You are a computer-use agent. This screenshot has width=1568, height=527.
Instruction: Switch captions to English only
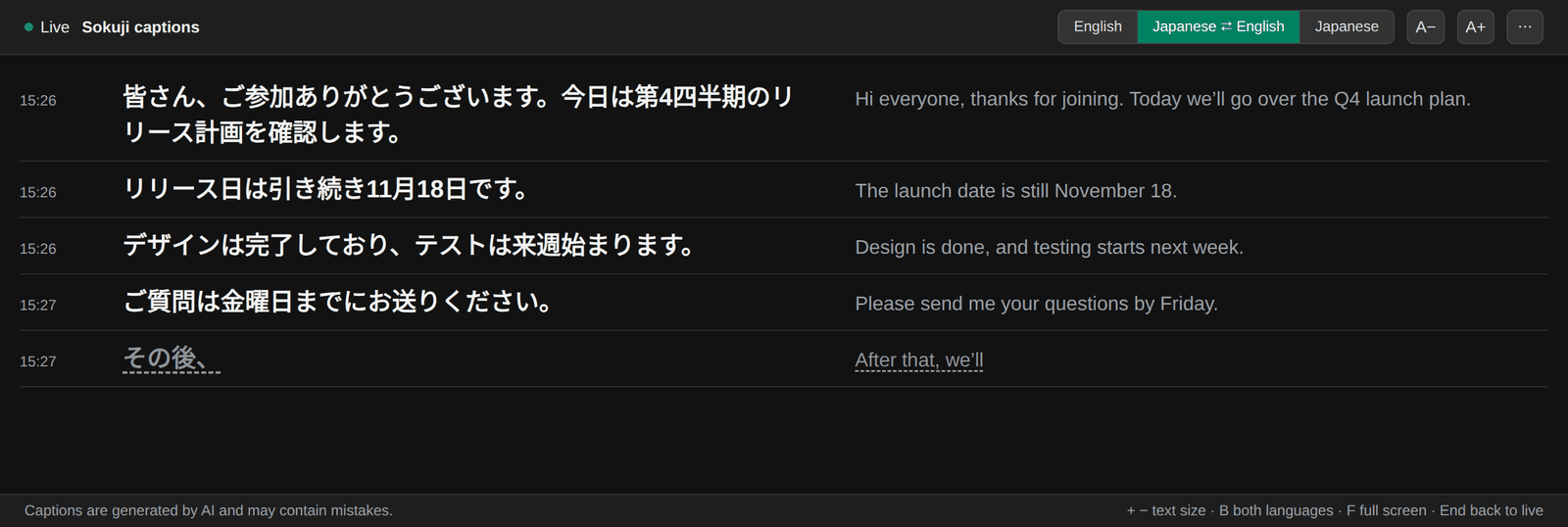pos(1098,26)
